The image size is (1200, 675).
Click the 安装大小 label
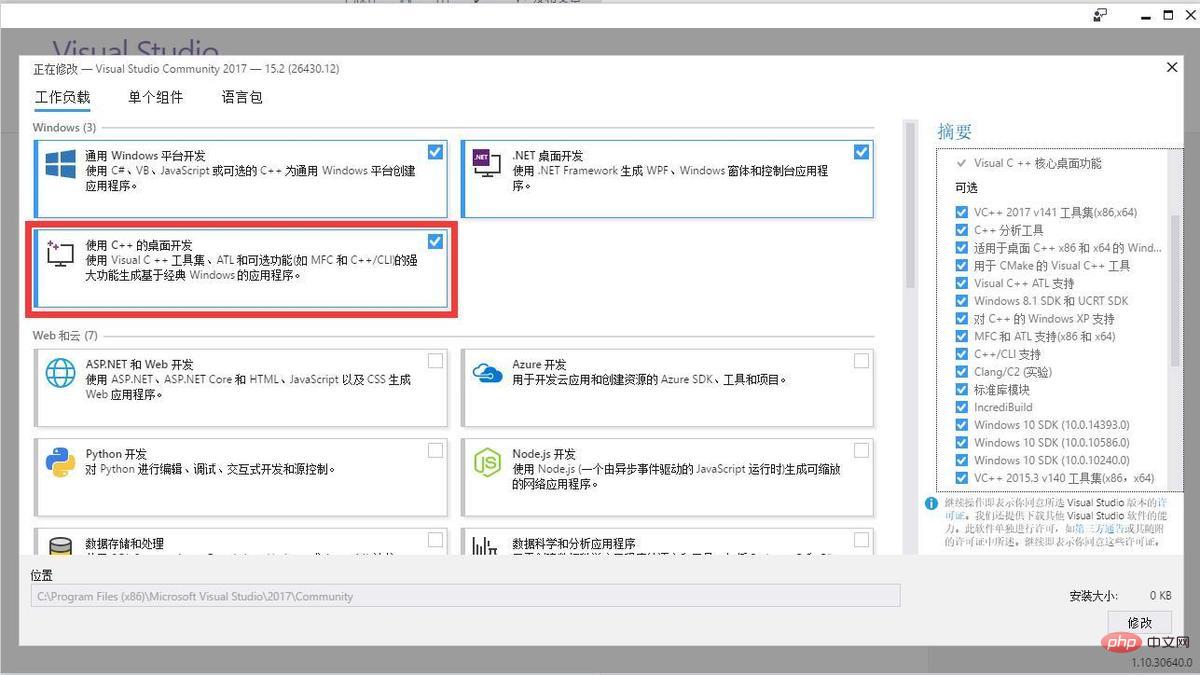1094,596
